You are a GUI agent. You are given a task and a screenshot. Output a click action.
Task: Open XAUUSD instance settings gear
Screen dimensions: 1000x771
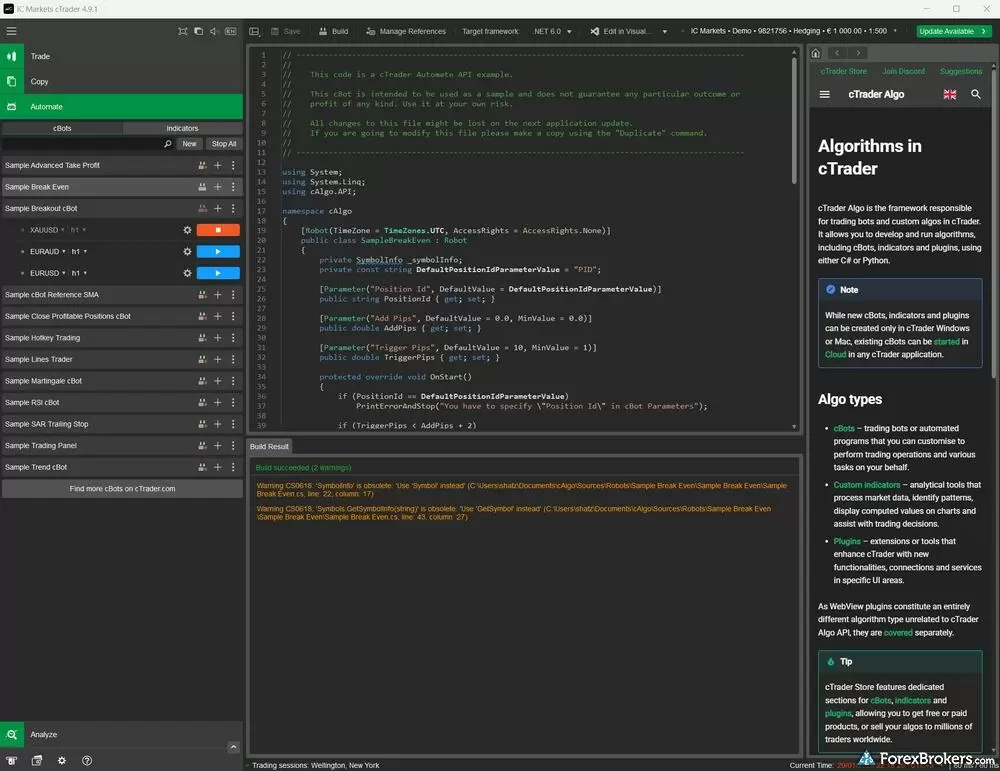pyautogui.click(x=188, y=230)
